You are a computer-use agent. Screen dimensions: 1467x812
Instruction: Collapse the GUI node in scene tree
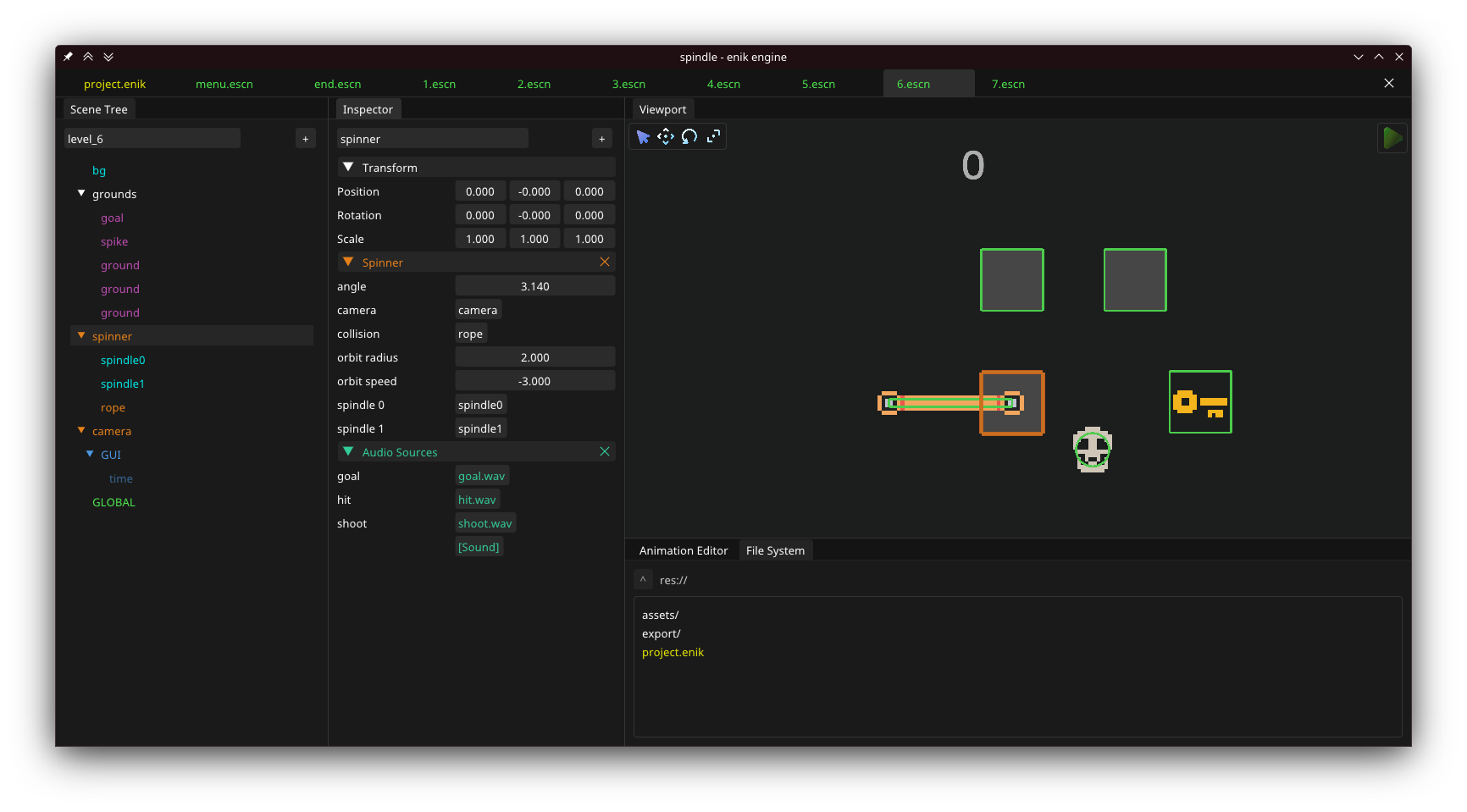tap(90, 455)
